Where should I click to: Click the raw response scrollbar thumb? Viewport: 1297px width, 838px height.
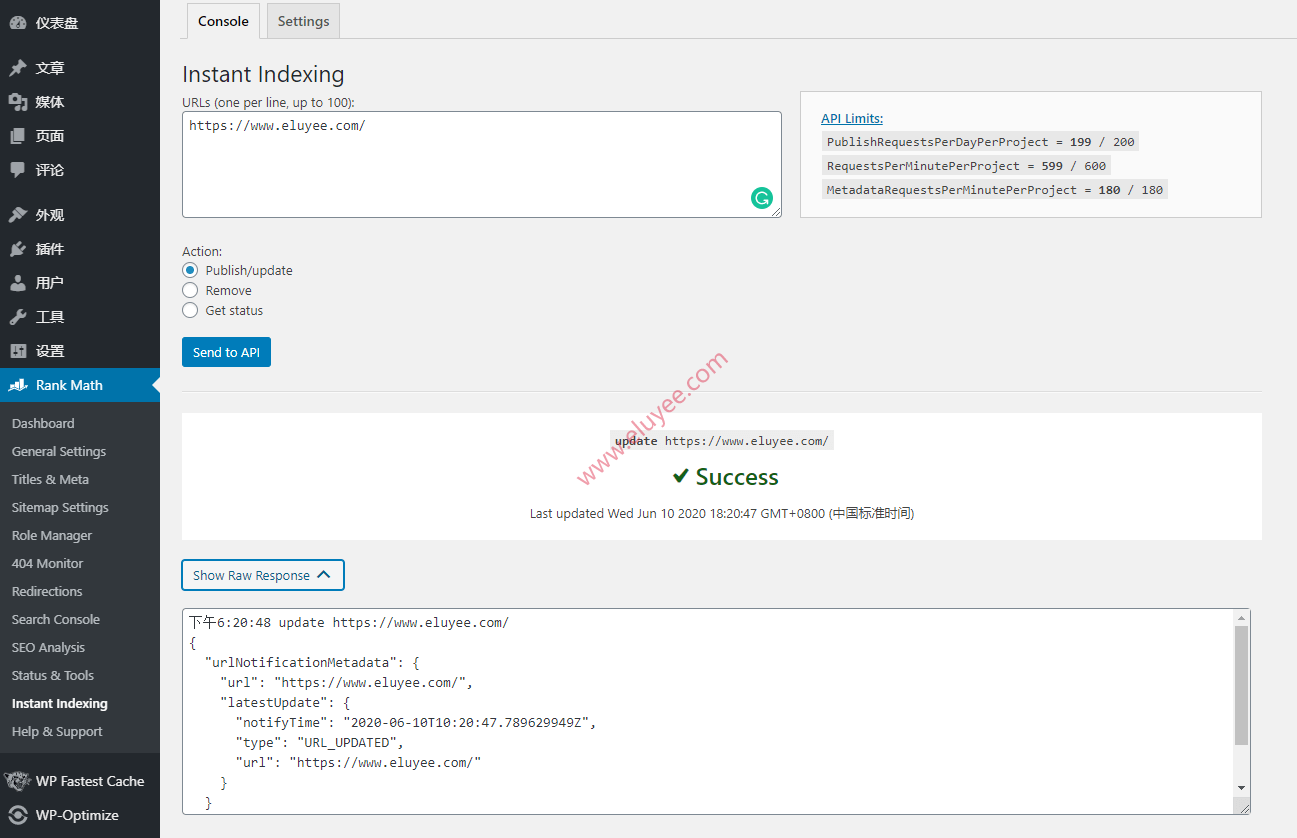click(x=1241, y=686)
